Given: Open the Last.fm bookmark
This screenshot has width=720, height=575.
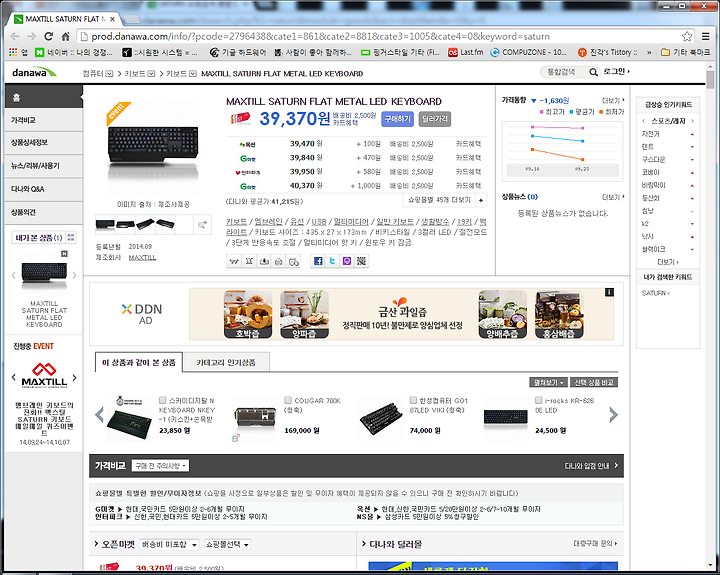Looking at the screenshot, I should pos(466,52).
